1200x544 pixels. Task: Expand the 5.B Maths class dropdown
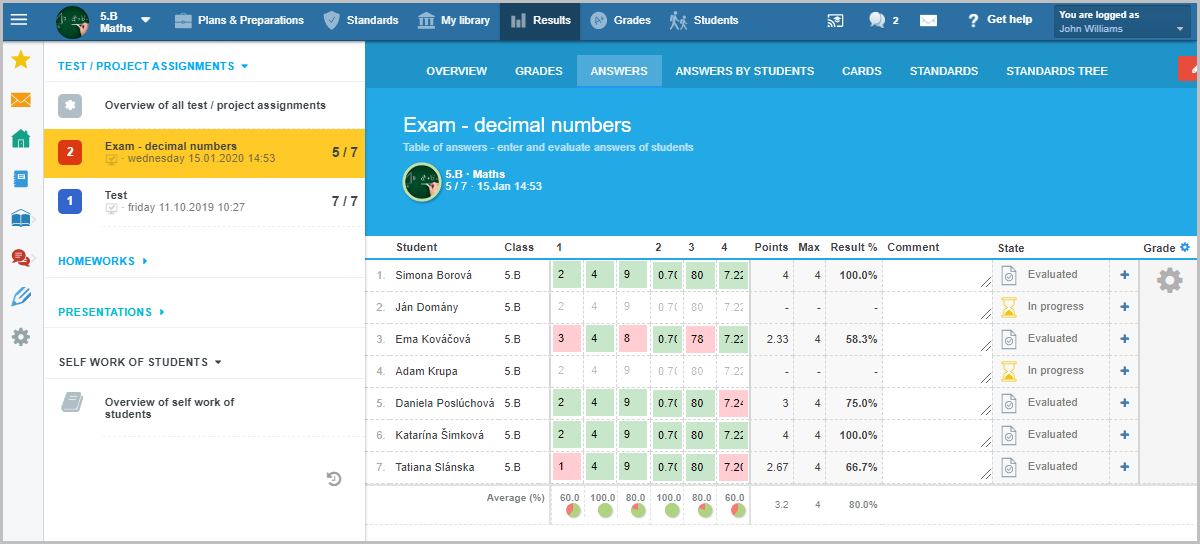click(146, 20)
